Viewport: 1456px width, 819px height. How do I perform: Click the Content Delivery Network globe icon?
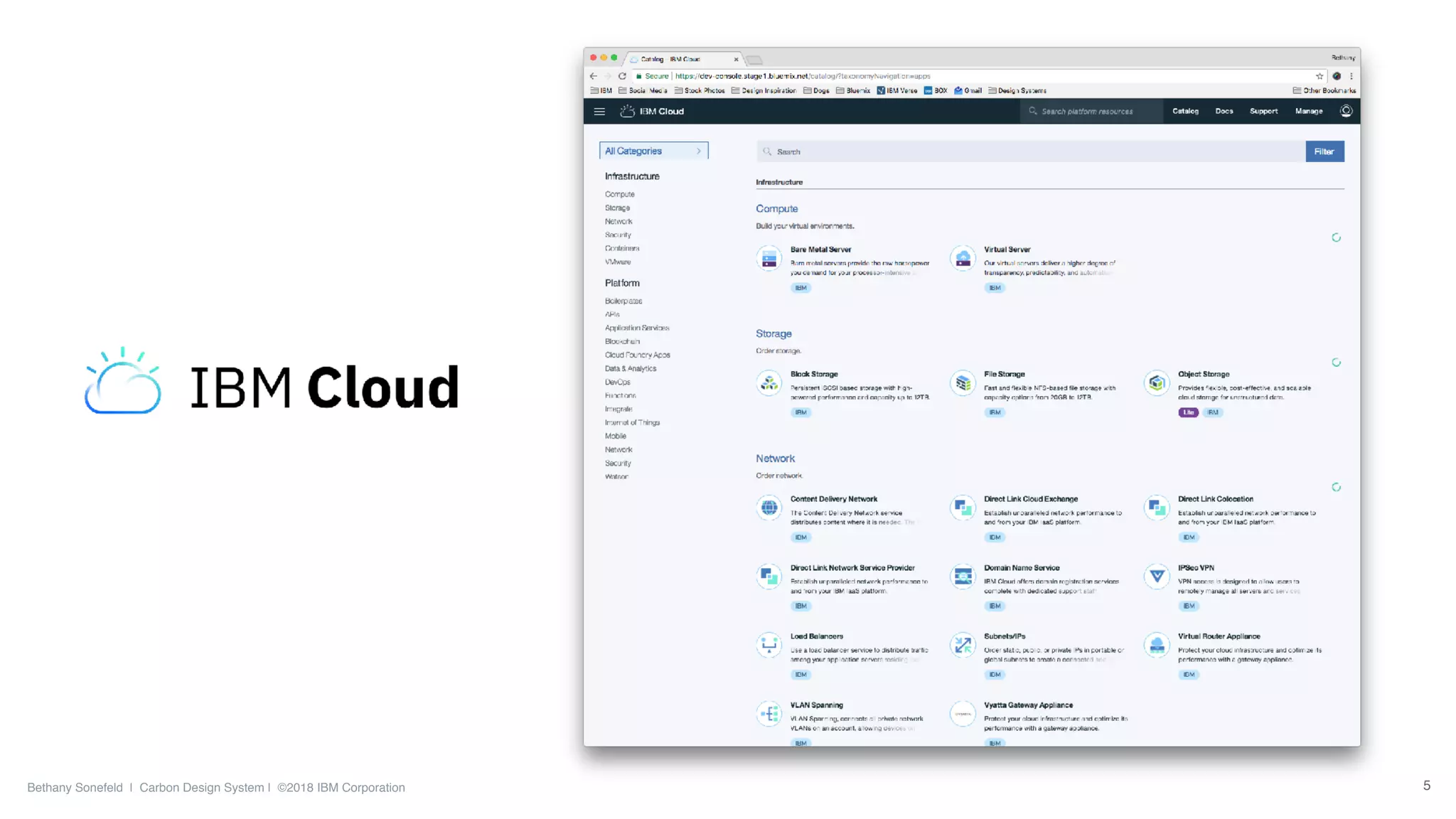pyautogui.click(x=769, y=508)
